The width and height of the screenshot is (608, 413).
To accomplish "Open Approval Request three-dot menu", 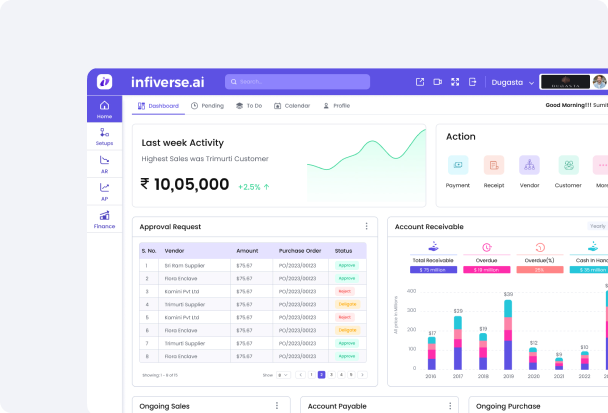I will 366,227.
